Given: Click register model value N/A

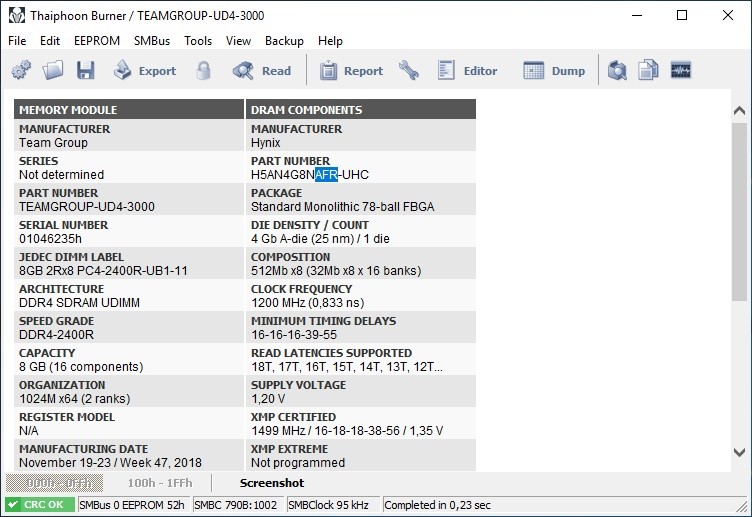Looking at the screenshot, I should [x=28, y=431].
